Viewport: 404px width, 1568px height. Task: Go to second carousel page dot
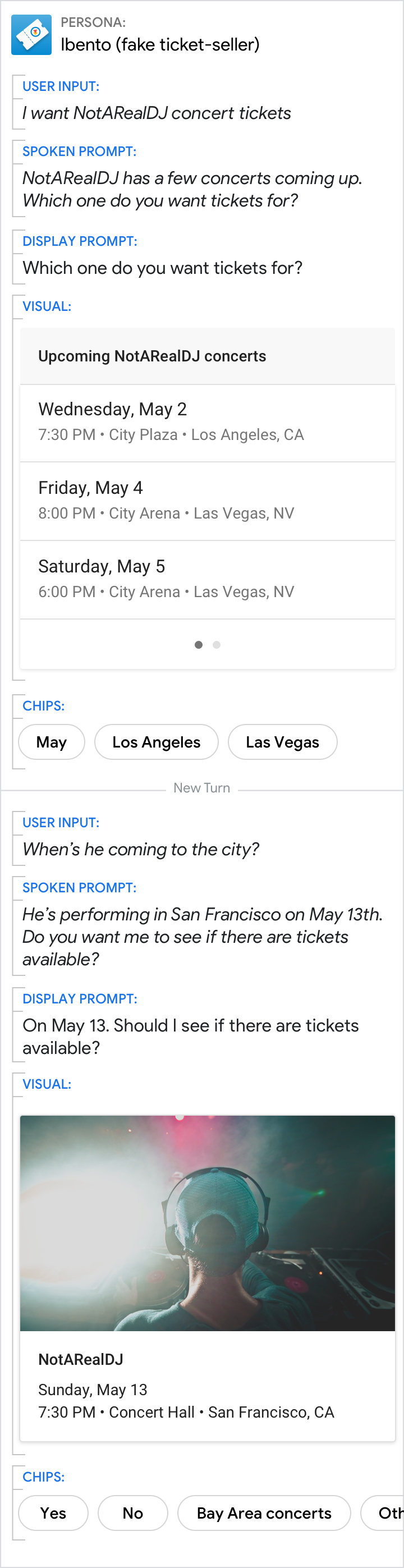217,645
